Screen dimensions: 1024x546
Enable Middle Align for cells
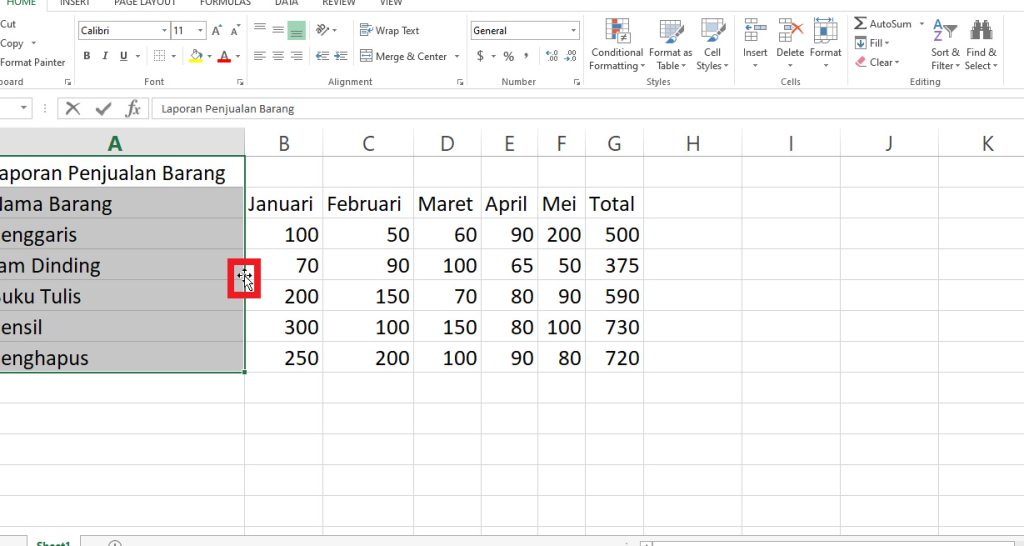[278, 30]
